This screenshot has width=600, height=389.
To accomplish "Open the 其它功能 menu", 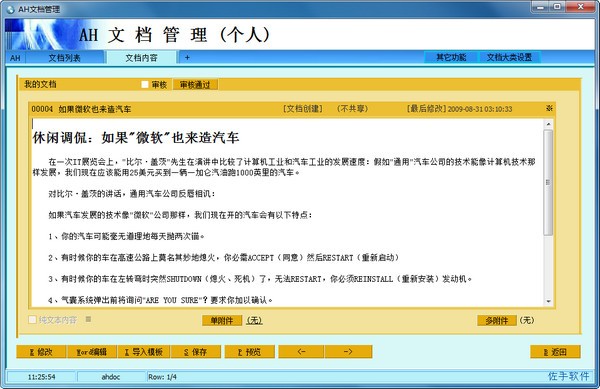I will (451, 57).
